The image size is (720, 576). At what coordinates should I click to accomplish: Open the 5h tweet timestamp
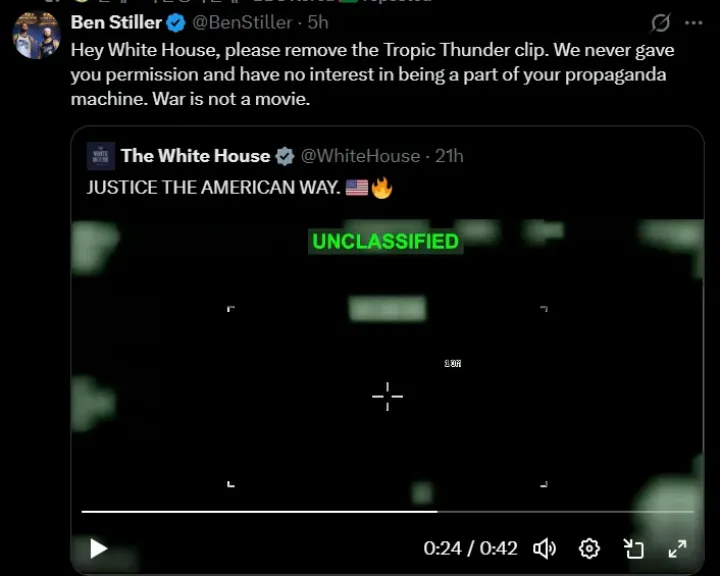pos(318,23)
